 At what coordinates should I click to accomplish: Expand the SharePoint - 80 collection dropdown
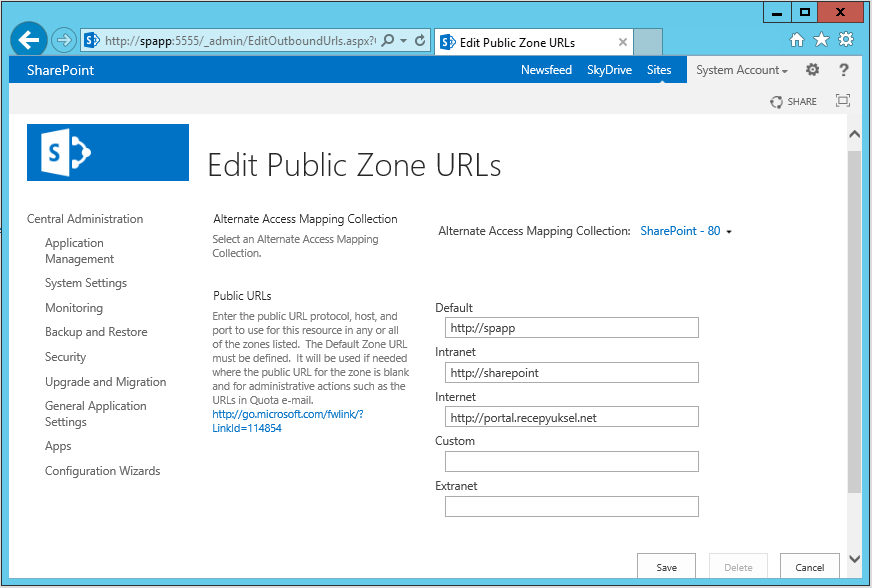(686, 231)
